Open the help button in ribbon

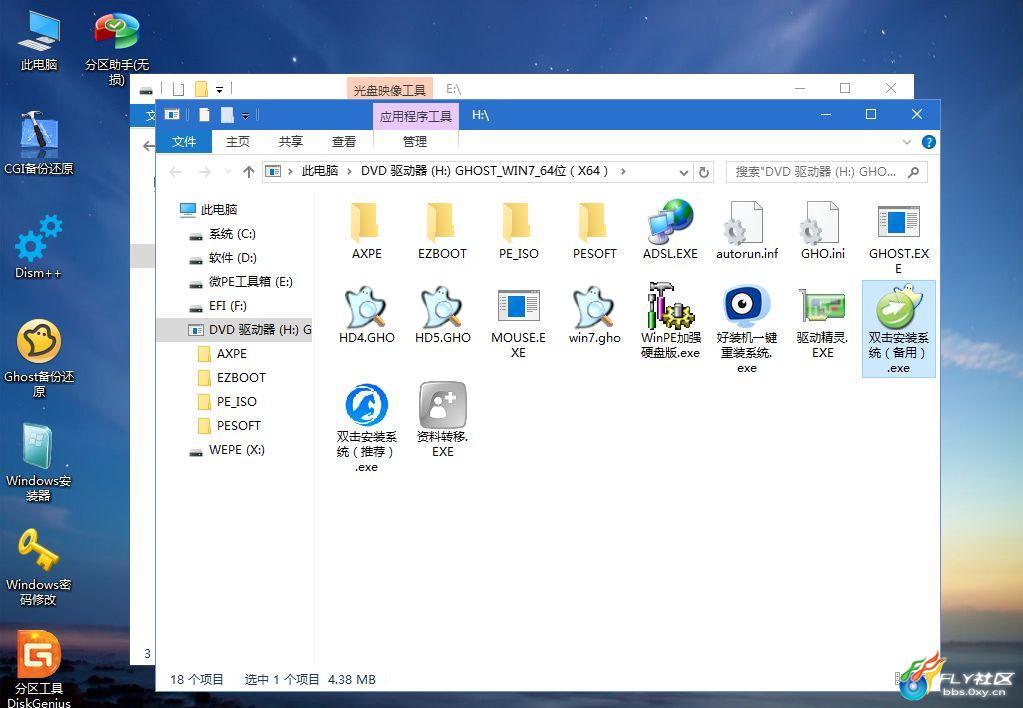pyautogui.click(x=928, y=142)
